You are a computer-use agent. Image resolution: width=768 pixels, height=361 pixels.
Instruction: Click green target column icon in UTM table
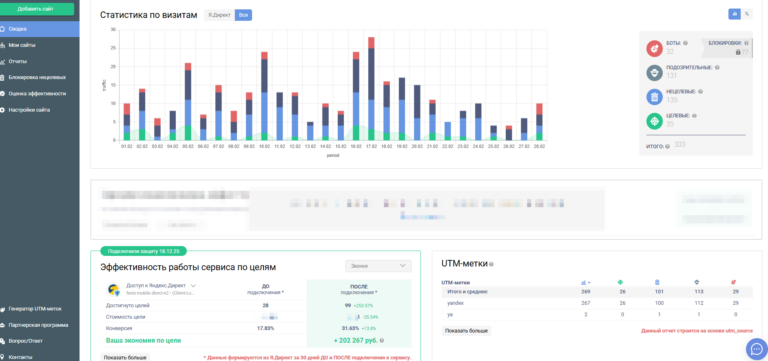point(620,283)
